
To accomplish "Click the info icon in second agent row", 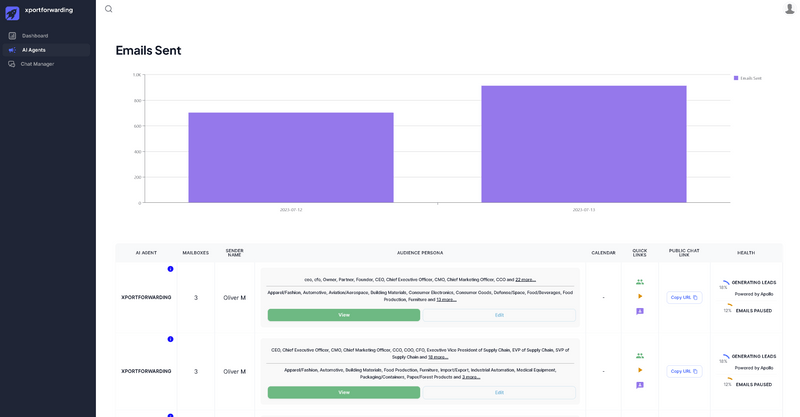I will [170, 339].
